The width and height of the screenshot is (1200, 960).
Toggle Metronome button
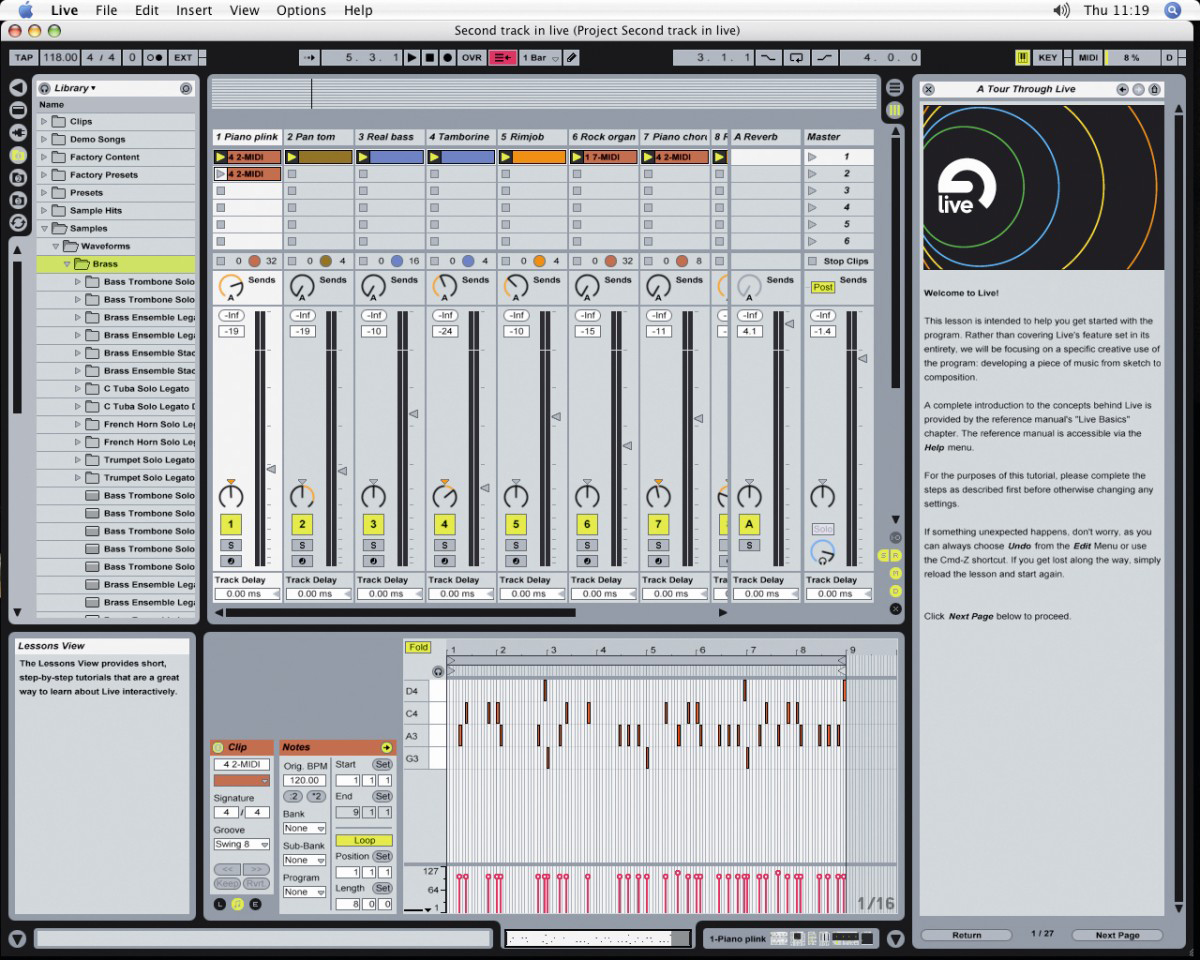[x=155, y=58]
